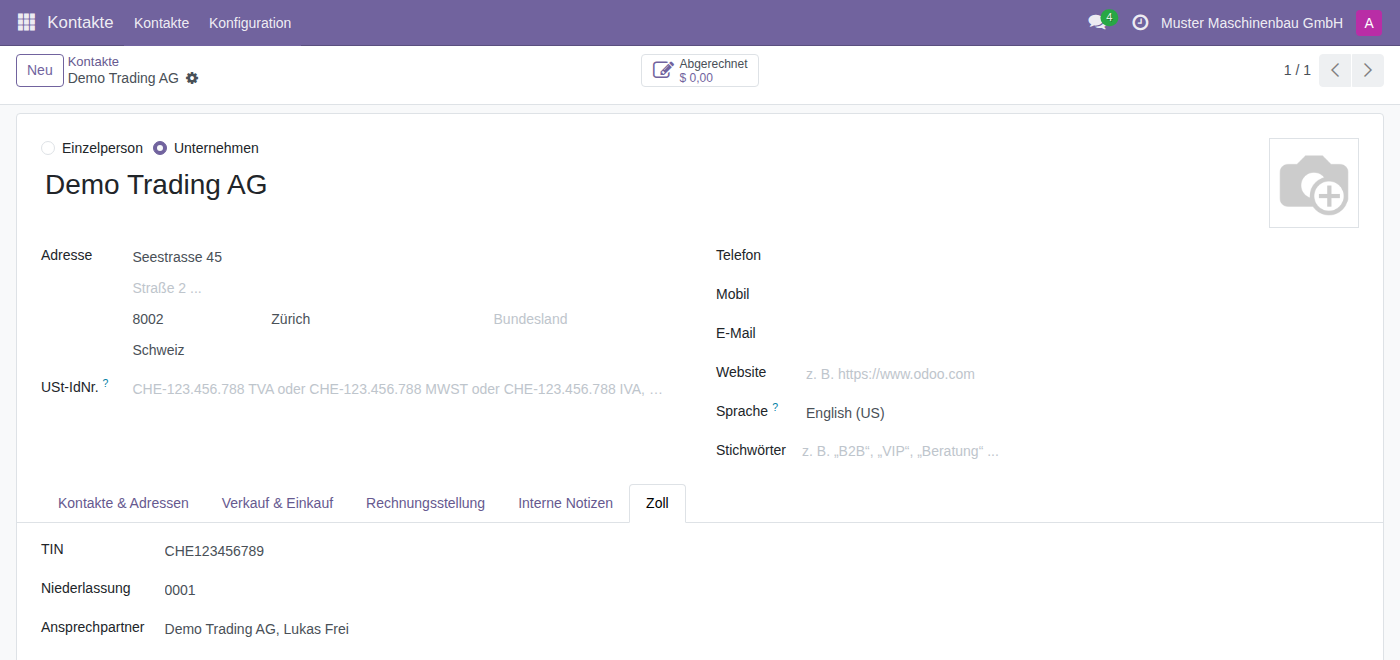Screen dimensions: 1400x660
Task: Switch to the Verkauf & Einkauf tab
Action: (277, 503)
